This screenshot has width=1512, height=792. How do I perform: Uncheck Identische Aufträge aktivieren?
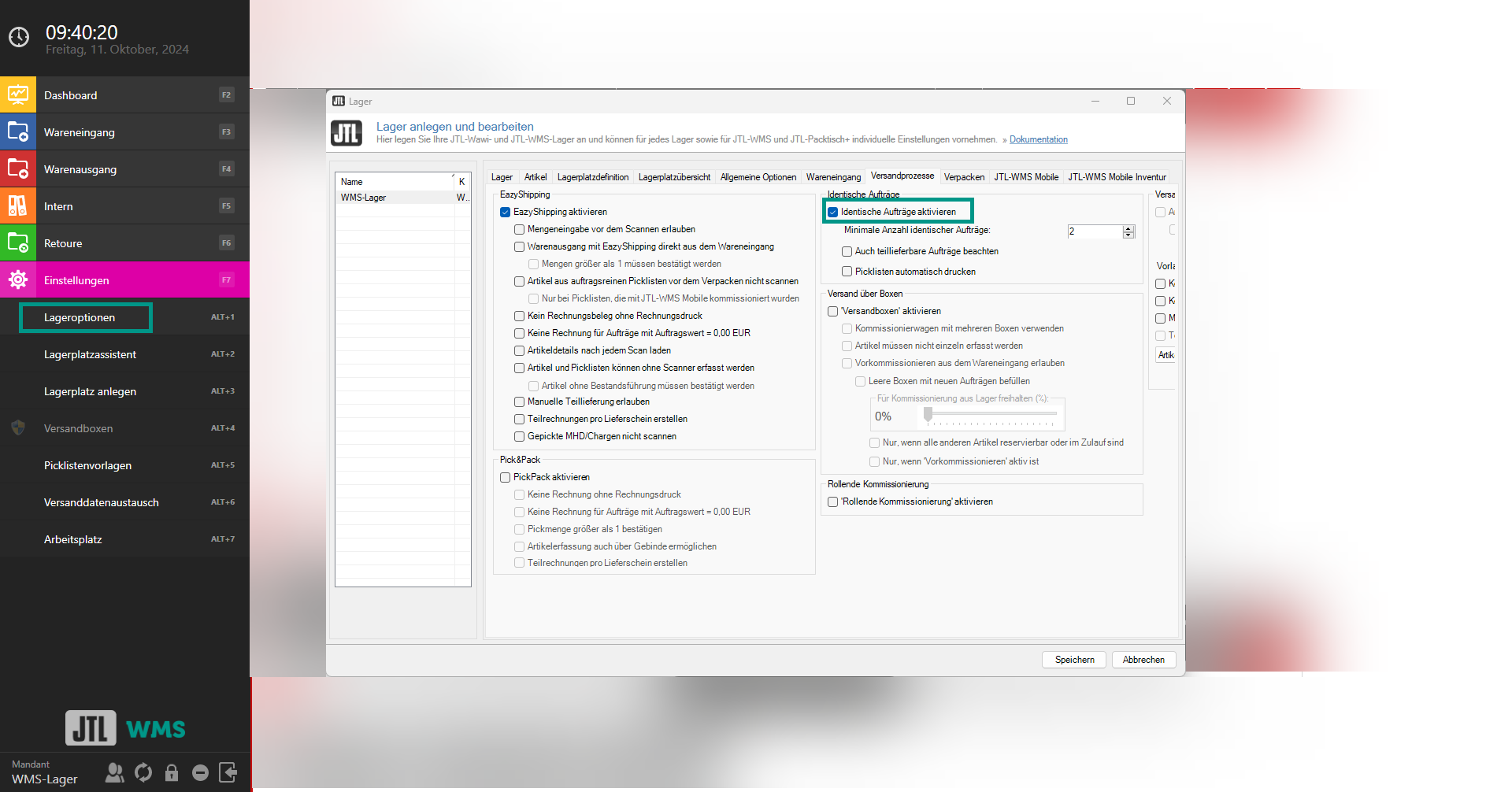click(x=833, y=213)
